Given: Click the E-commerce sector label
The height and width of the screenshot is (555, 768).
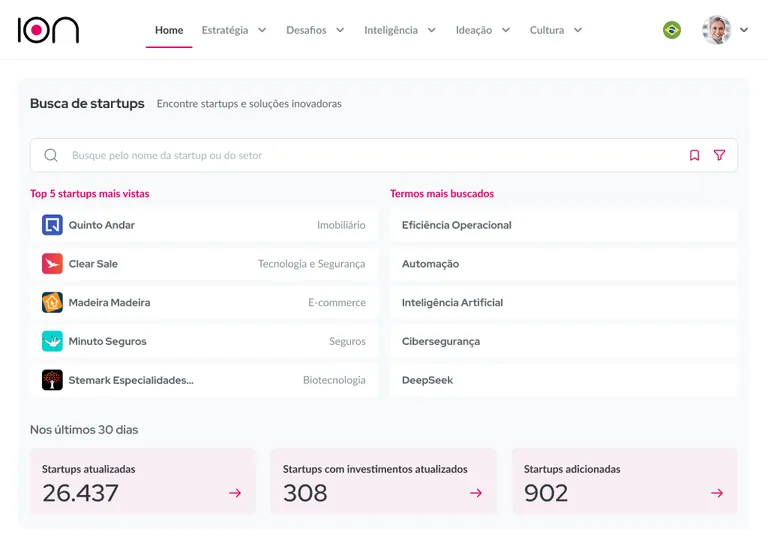Looking at the screenshot, I should pyautogui.click(x=337, y=302).
